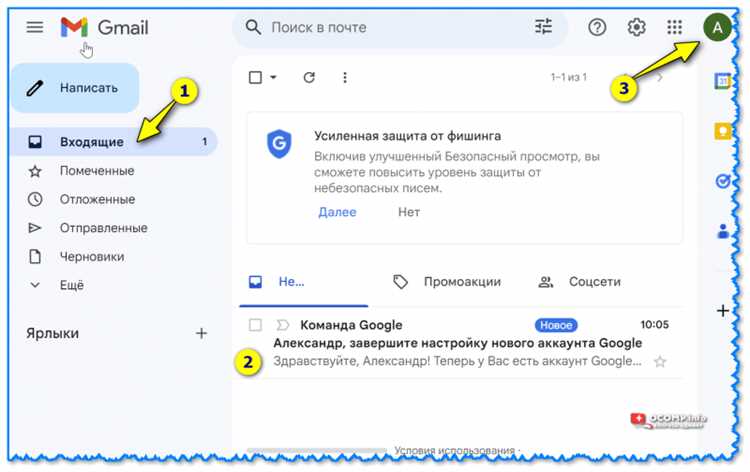Image resolution: width=750 pixels, height=472 pixels.
Task: Select the primary Не... inbox tab
Action: click(304, 282)
